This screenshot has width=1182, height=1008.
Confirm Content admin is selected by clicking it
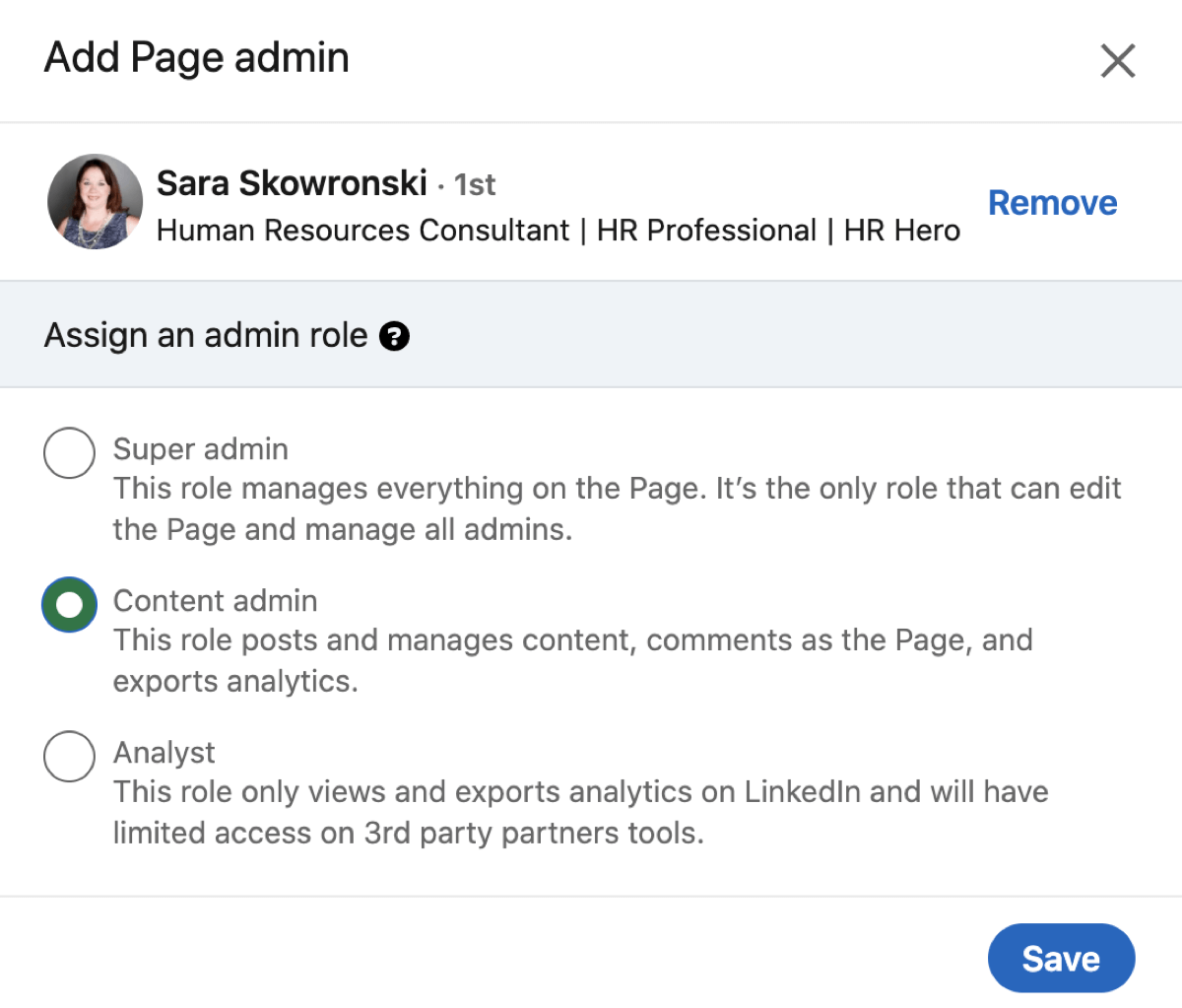69,605
